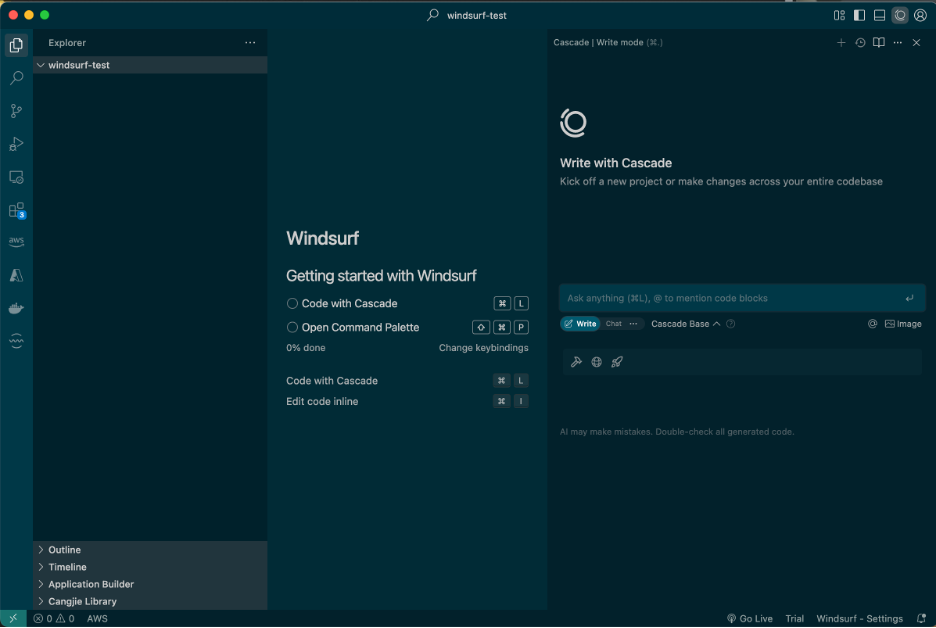936x628 pixels.
Task: Click Edit code inline shortcut row
Action: [407, 401]
